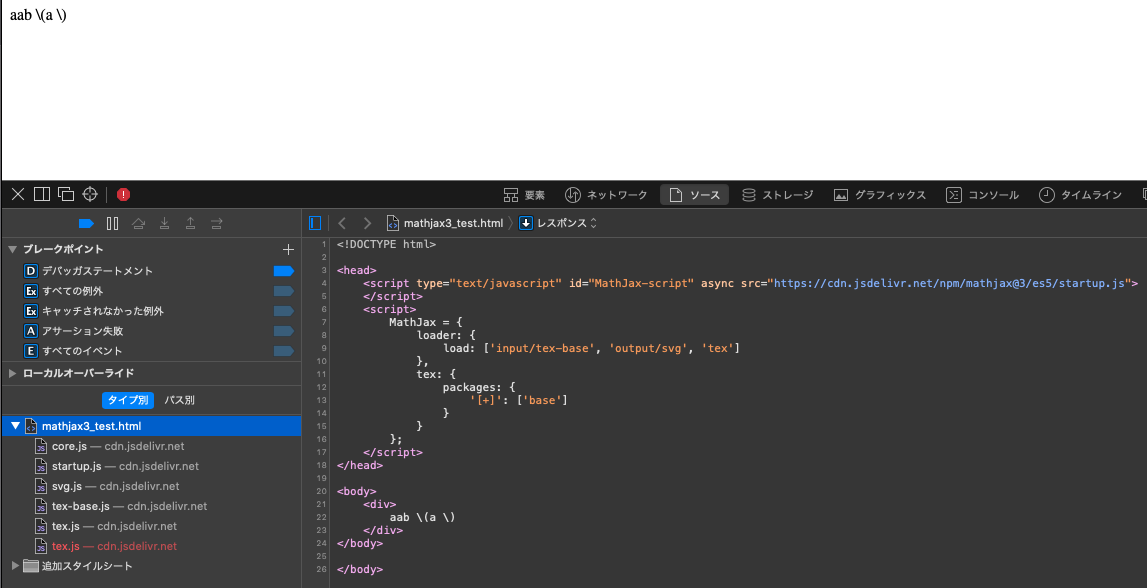The image size is (1147, 588).
Task: Click the dock-to-side layout icon
Action: tap(42, 194)
